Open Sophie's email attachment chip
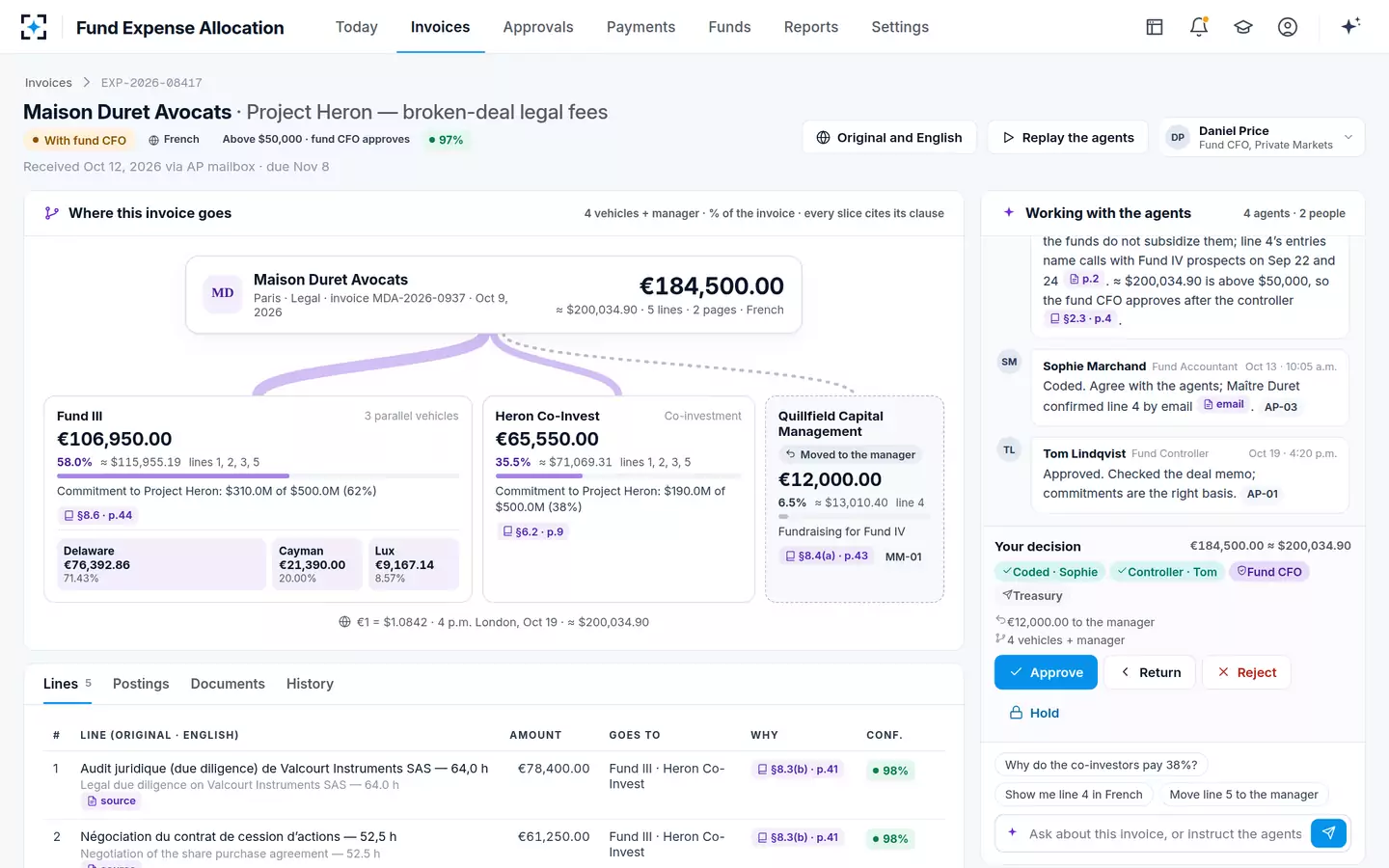Screen dimensions: 1389x868 click(x=1223, y=405)
